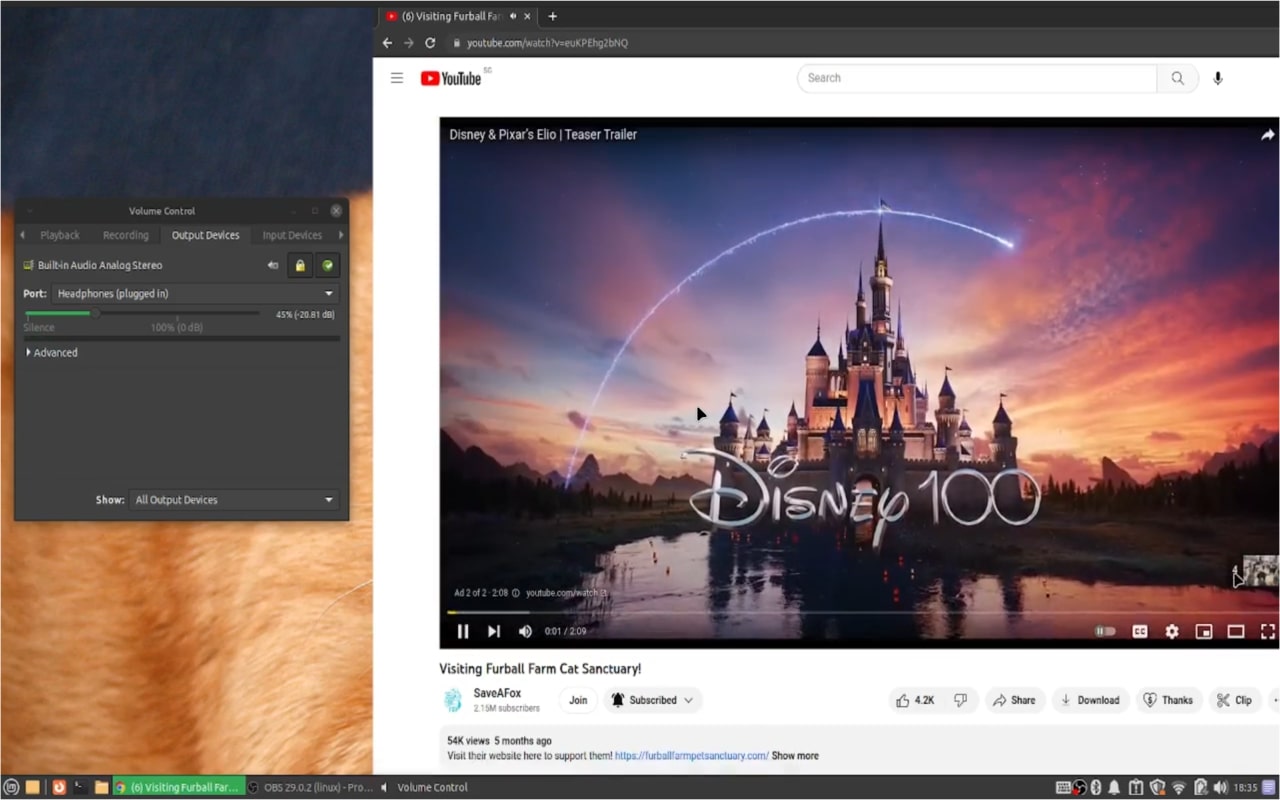Like the video (4.2K)
Screen dimensions: 1280x800
915,700
